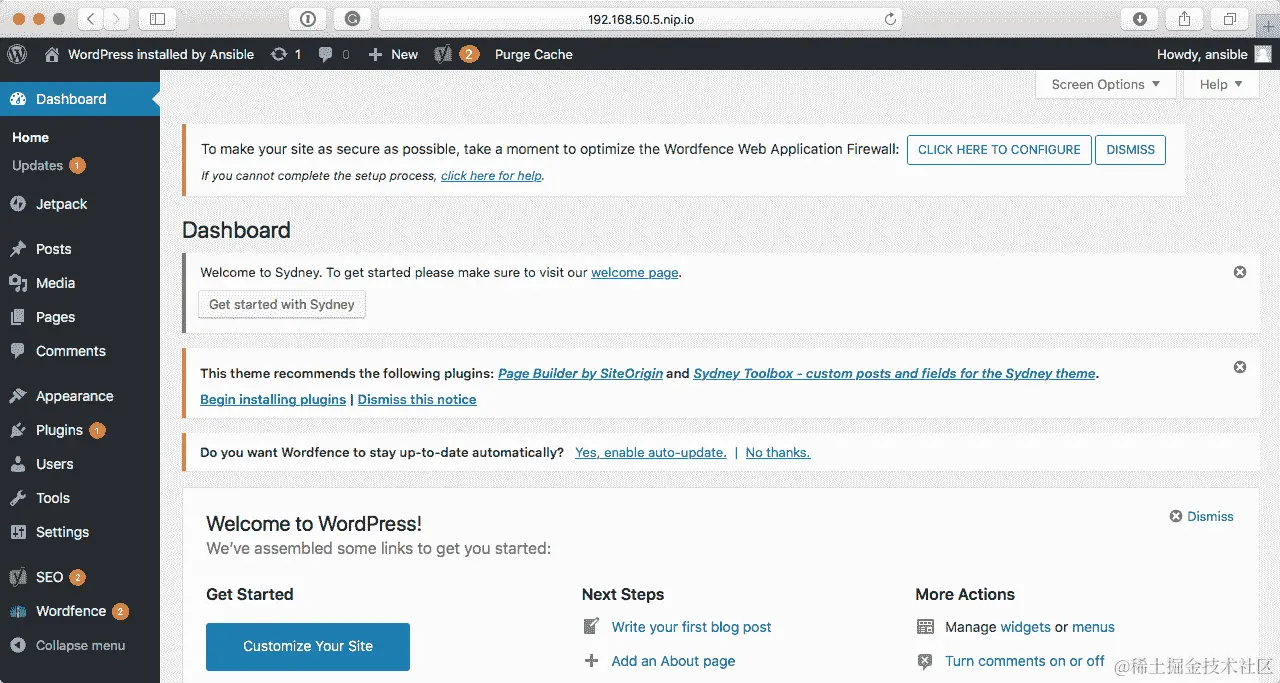Show all Safari tabs overview

(1229, 19)
